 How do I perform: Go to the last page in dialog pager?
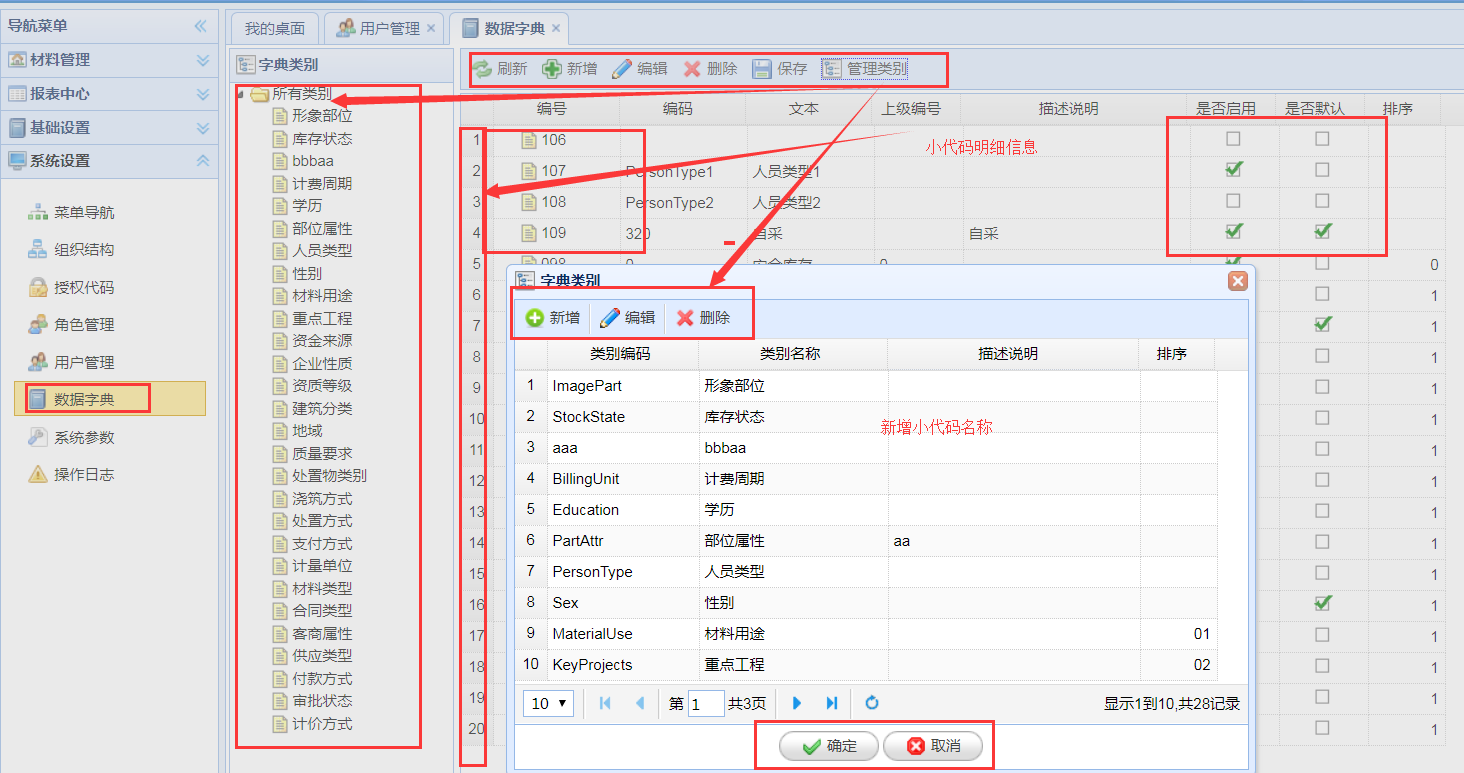point(831,703)
